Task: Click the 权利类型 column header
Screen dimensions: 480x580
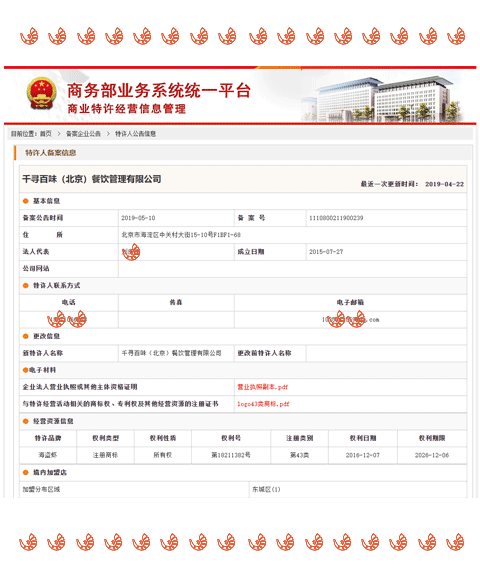Action: tap(105, 438)
